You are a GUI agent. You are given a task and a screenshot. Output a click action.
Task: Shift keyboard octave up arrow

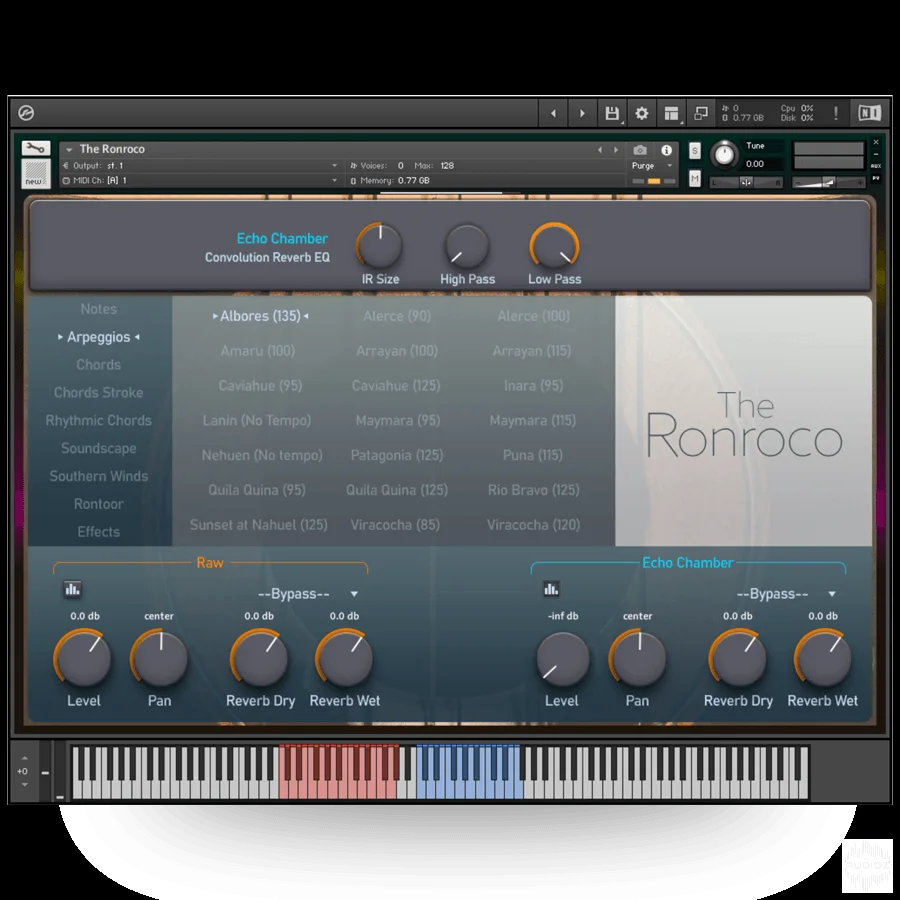24,758
